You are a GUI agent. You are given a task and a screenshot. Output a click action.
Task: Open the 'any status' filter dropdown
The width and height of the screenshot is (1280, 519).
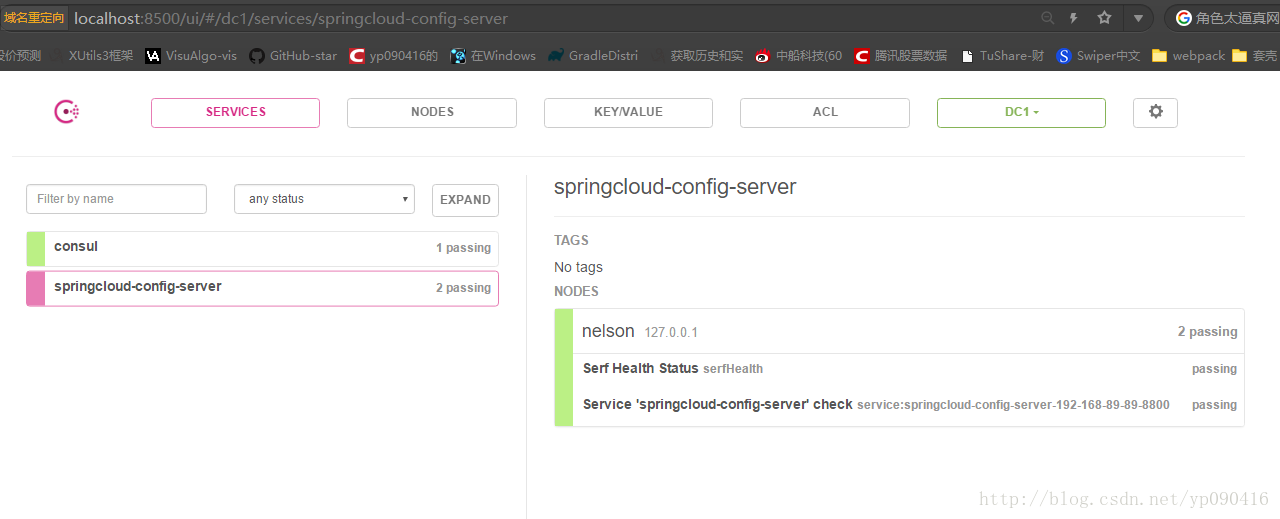[x=324, y=199]
